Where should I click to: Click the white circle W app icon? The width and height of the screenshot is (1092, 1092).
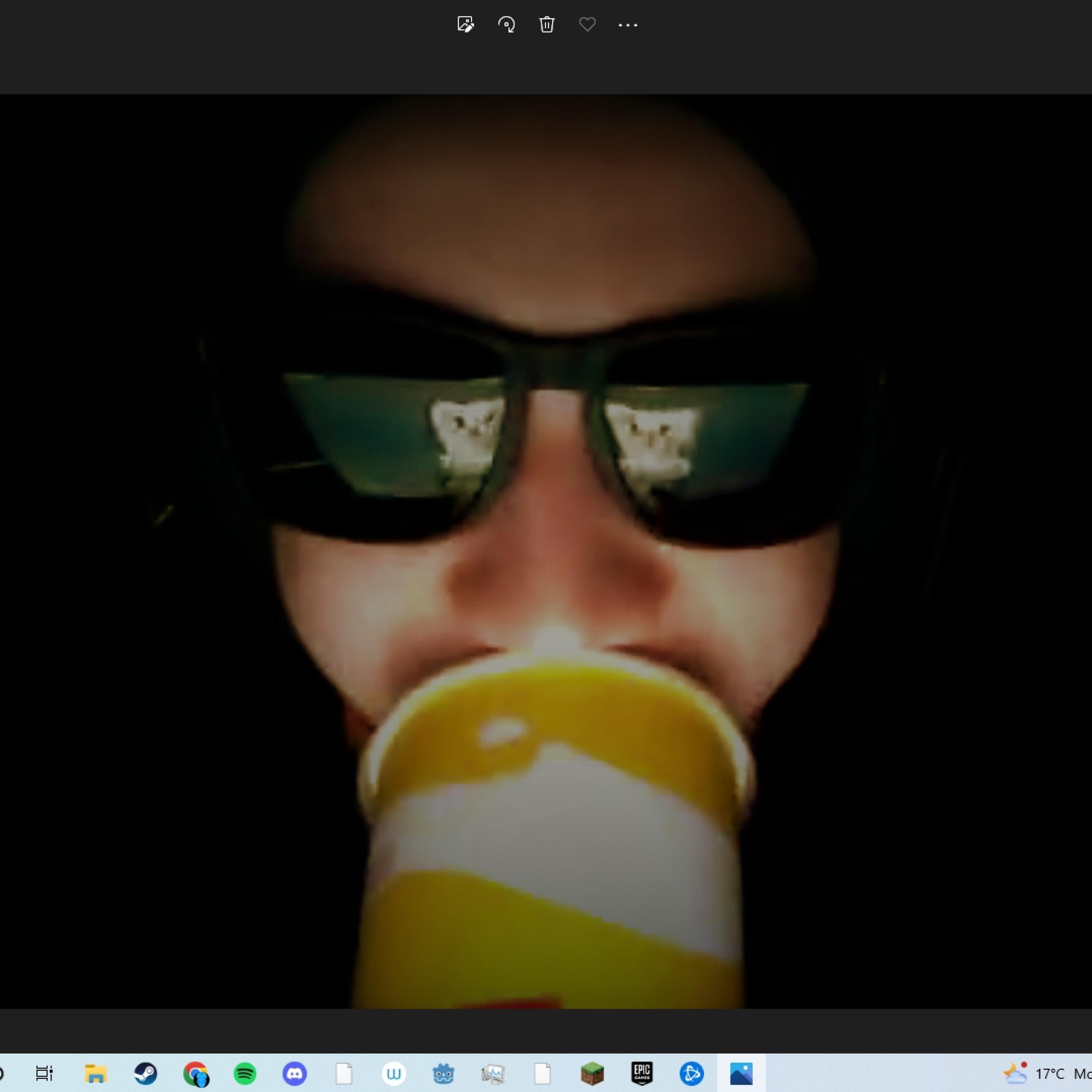click(393, 1073)
